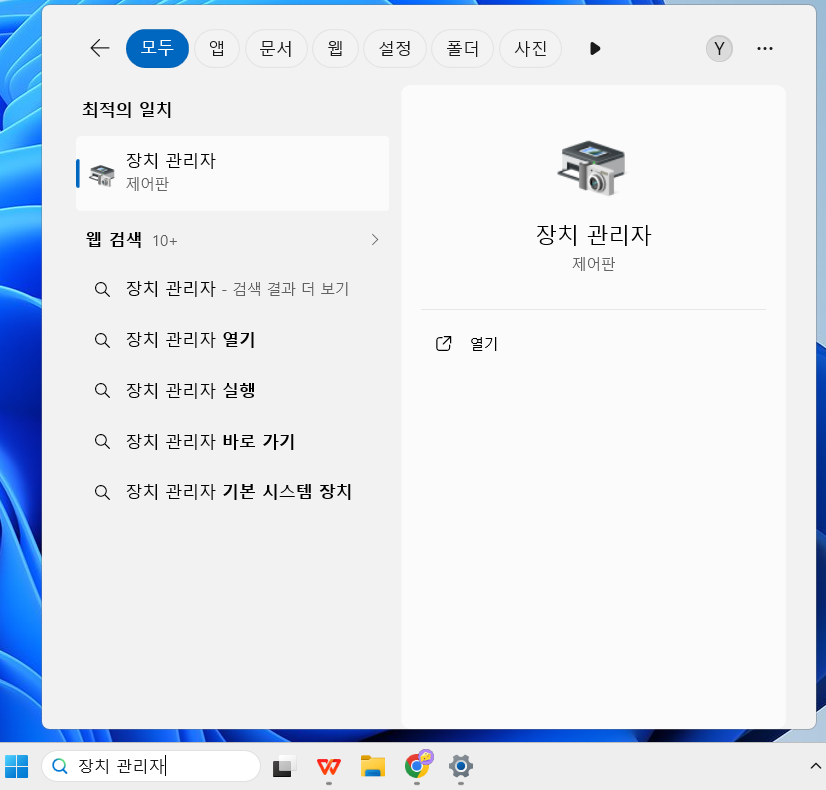
Task: Click the Start button on the taskbar
Action: 15,766
